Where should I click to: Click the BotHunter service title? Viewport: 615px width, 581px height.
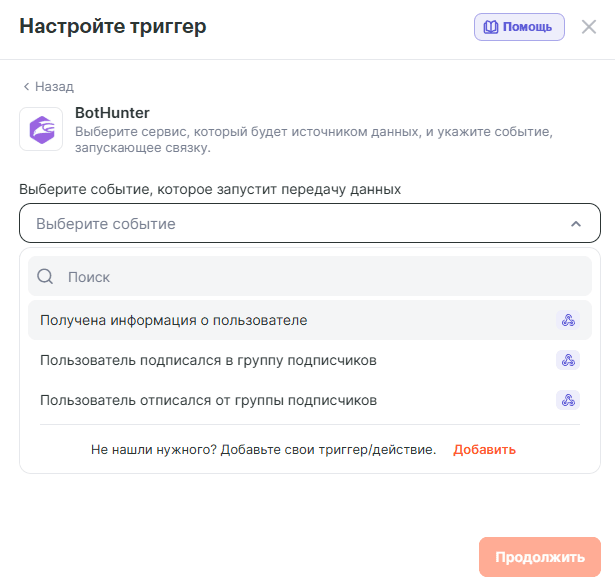point(112,113)
